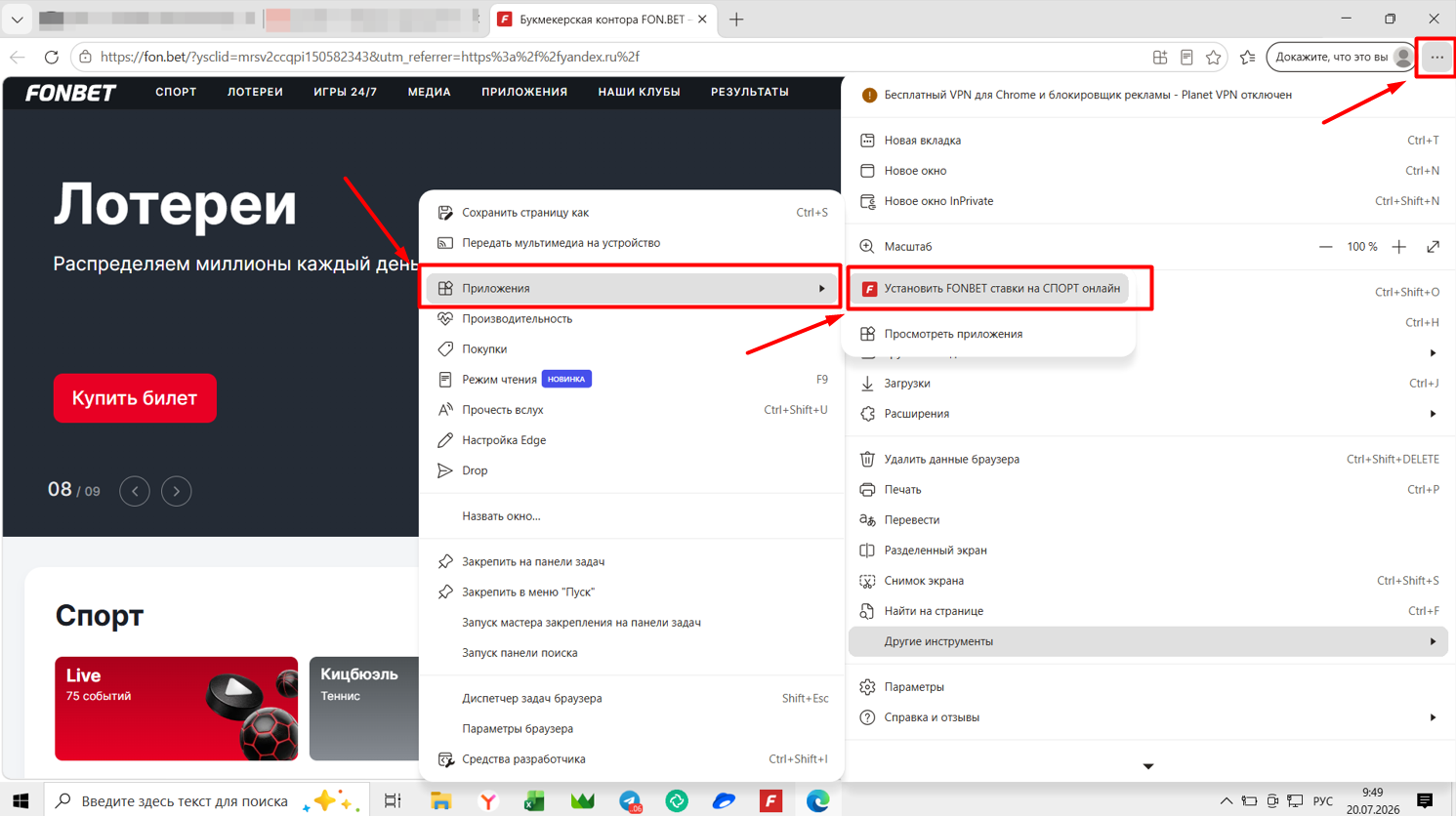Open Telegram from the taskbar

tap(630, 800)
